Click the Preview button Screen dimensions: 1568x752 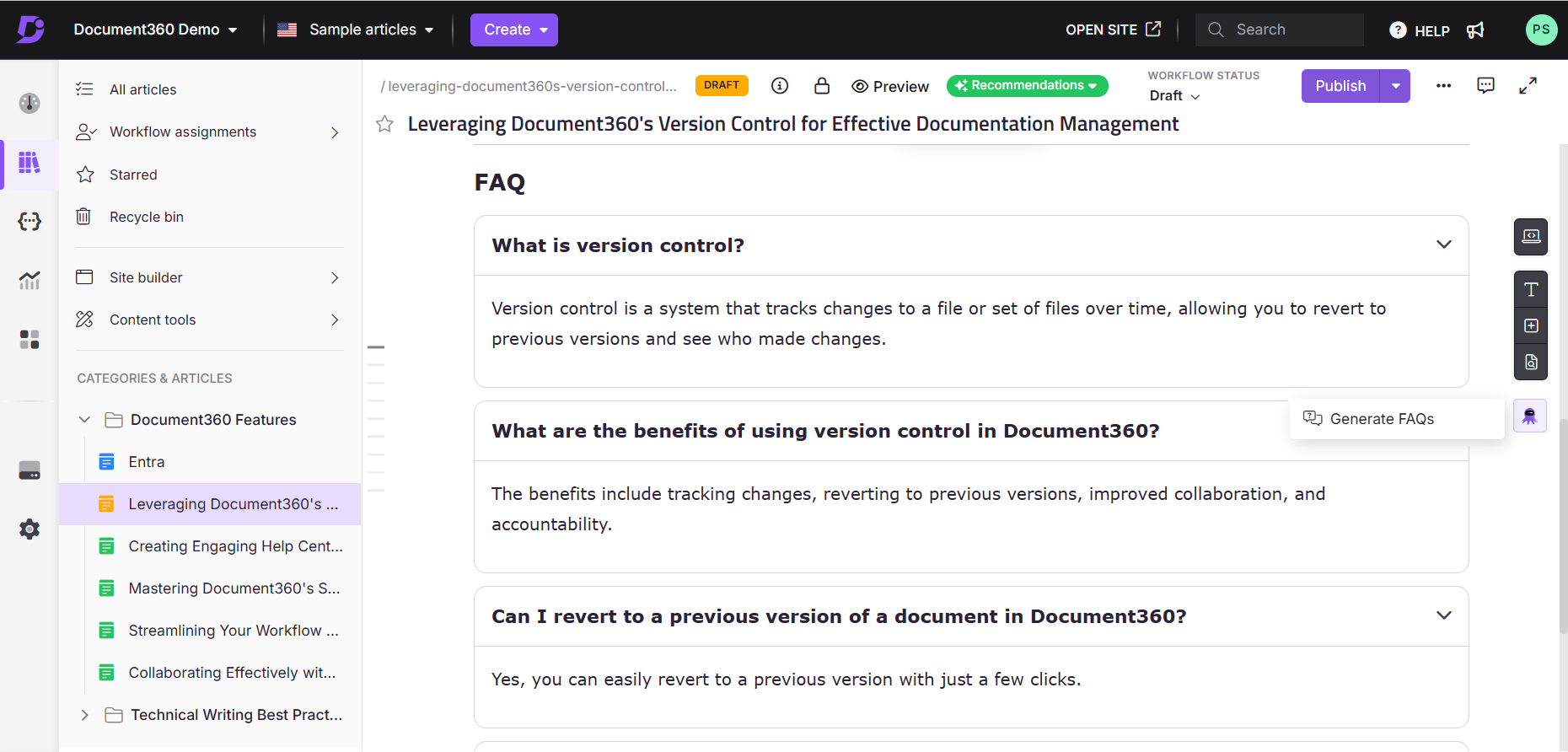pos(890,86)
